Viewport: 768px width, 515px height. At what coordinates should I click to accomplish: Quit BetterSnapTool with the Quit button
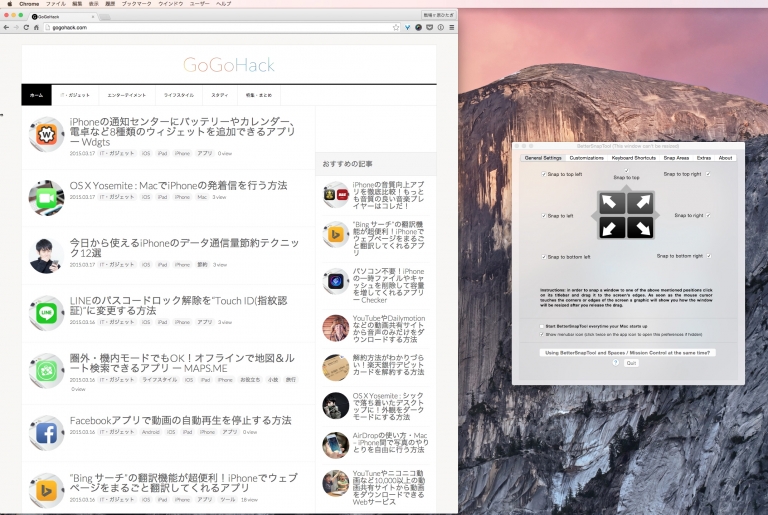[631, 363]
